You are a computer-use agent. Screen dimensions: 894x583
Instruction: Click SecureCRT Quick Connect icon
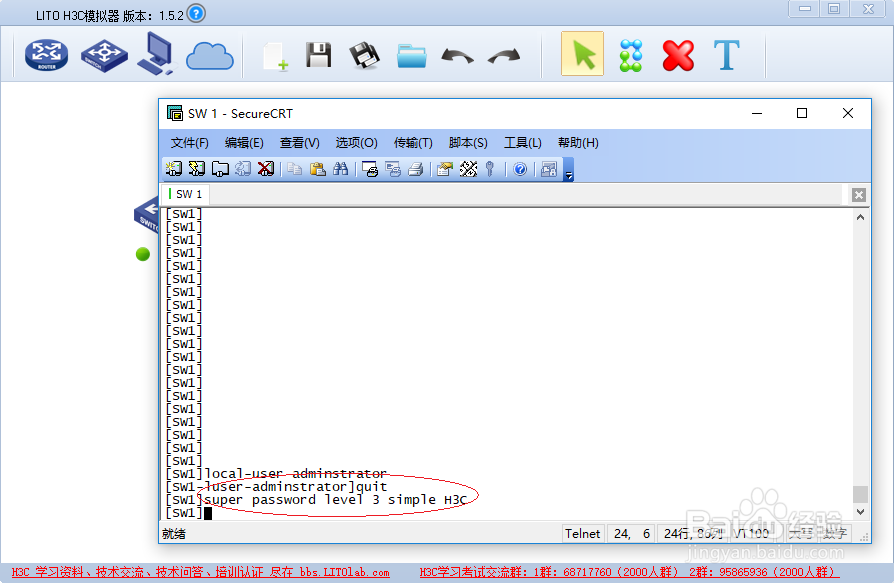(x=197, y=169)
